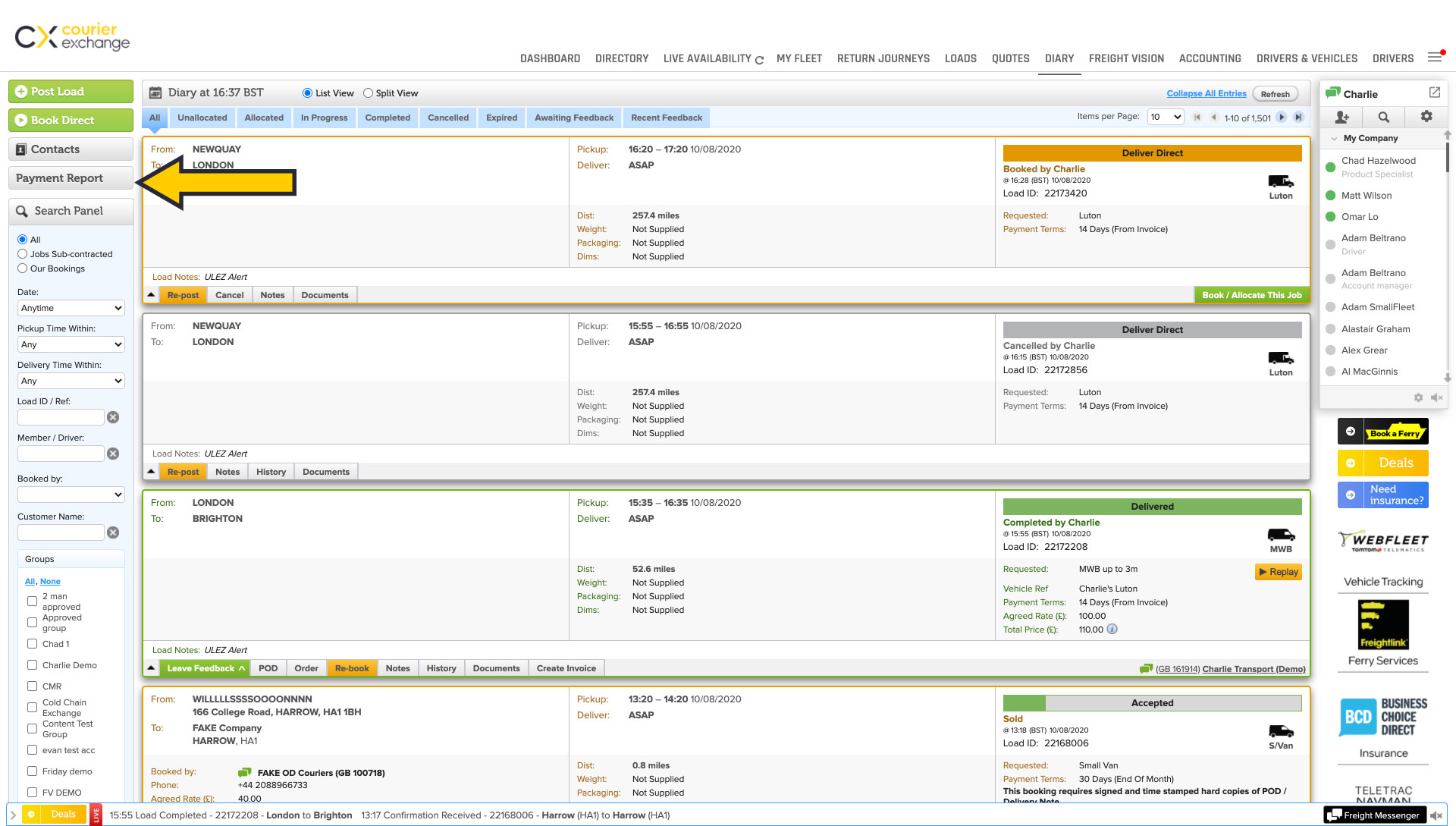Switch to the Awaiting Feedback tab
1456x826 pixels.
(x=574, y=118)
